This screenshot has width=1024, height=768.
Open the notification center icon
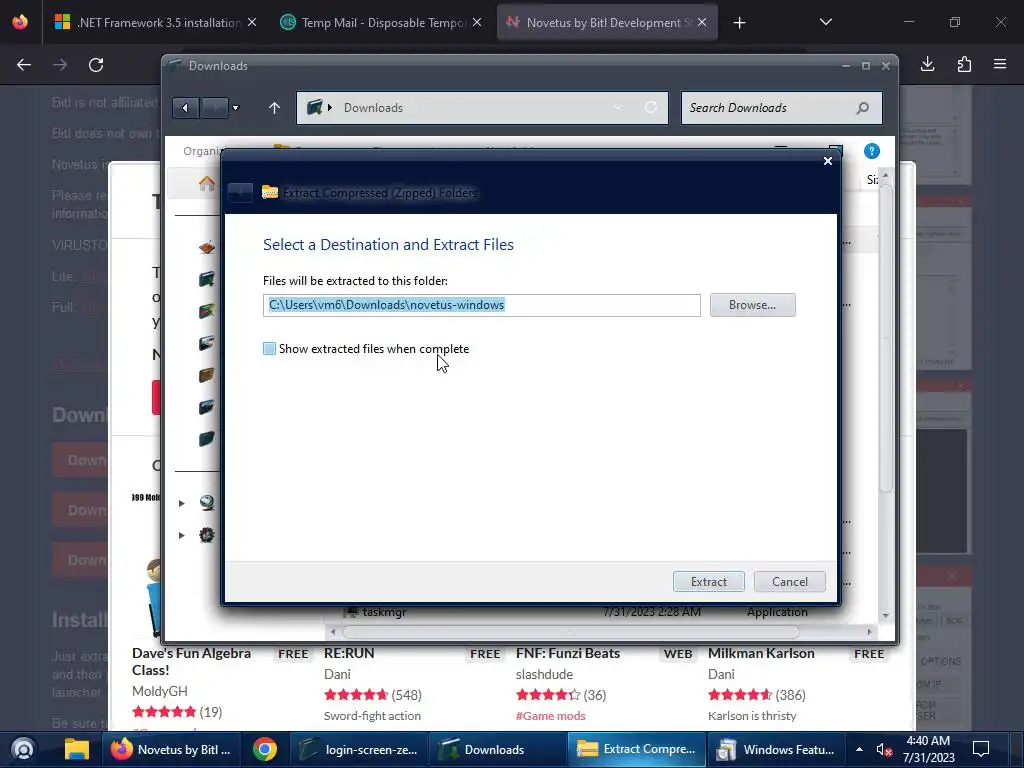point(981,749)
